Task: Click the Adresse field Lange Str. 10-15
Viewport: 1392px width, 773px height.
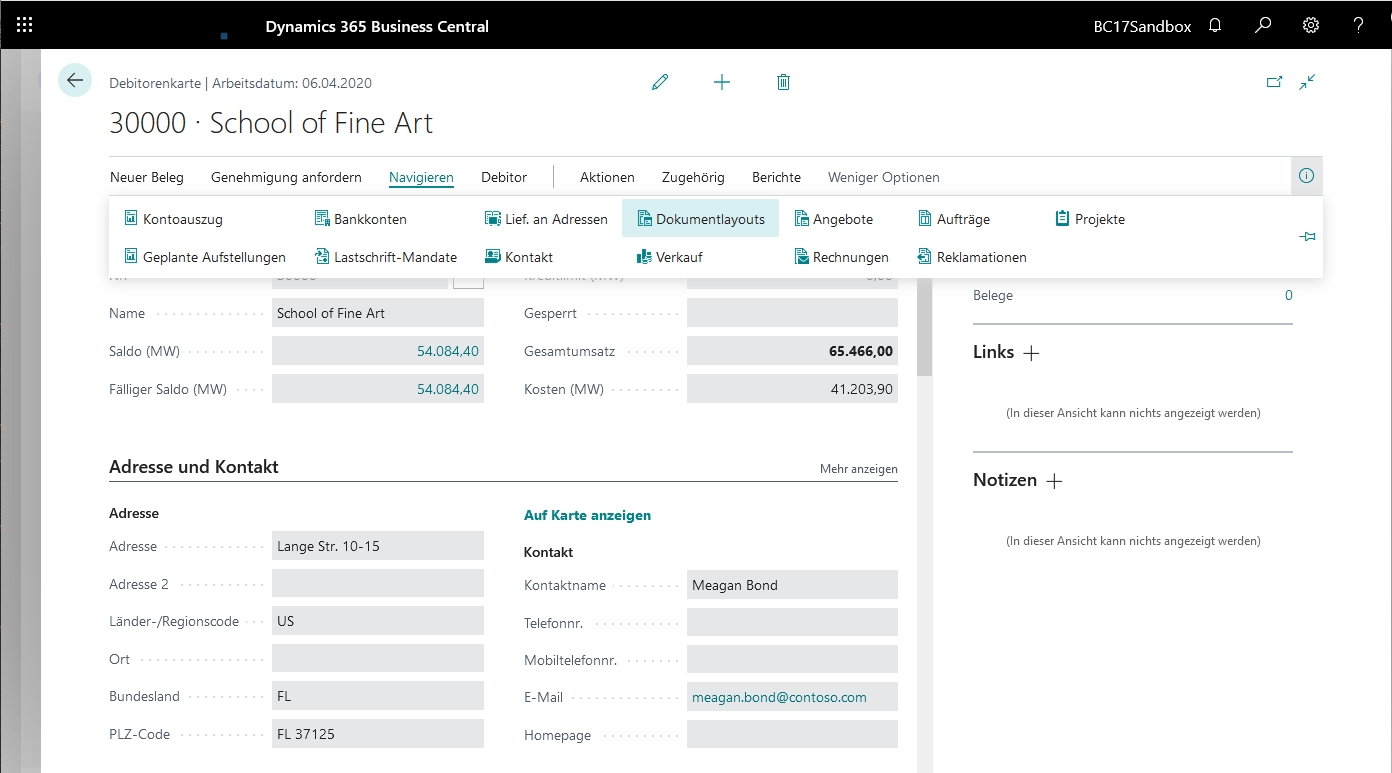Action: click(x=378, y=546)
